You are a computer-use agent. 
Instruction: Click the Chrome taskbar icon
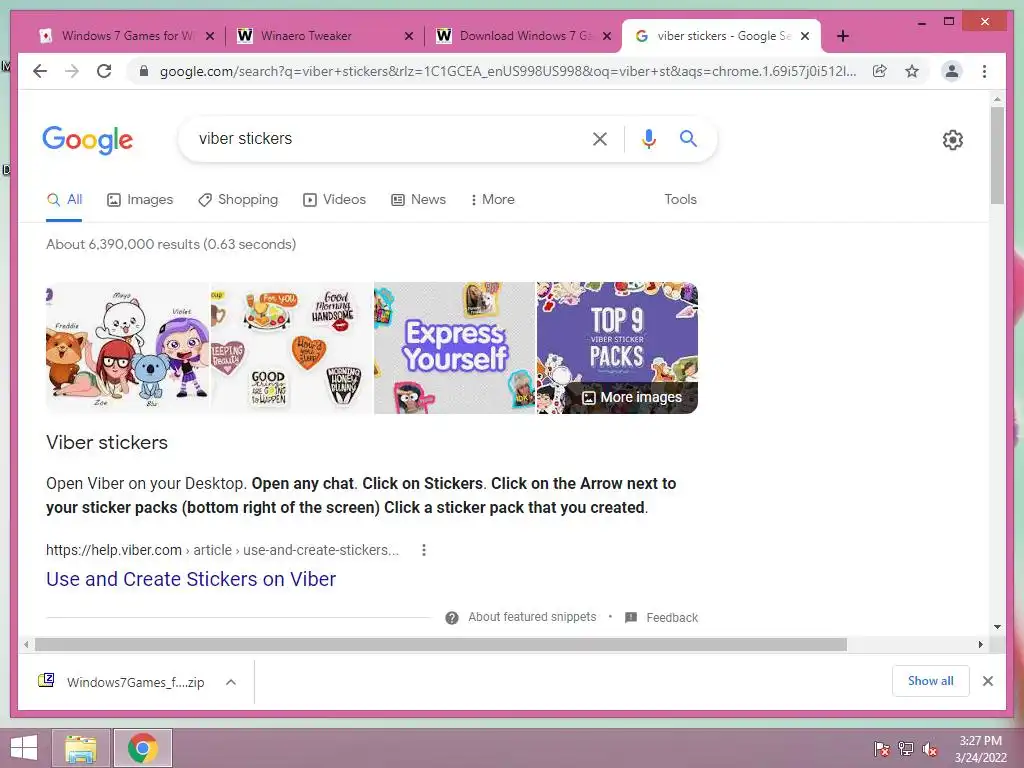pyautogui.click(x=143, y=748)
